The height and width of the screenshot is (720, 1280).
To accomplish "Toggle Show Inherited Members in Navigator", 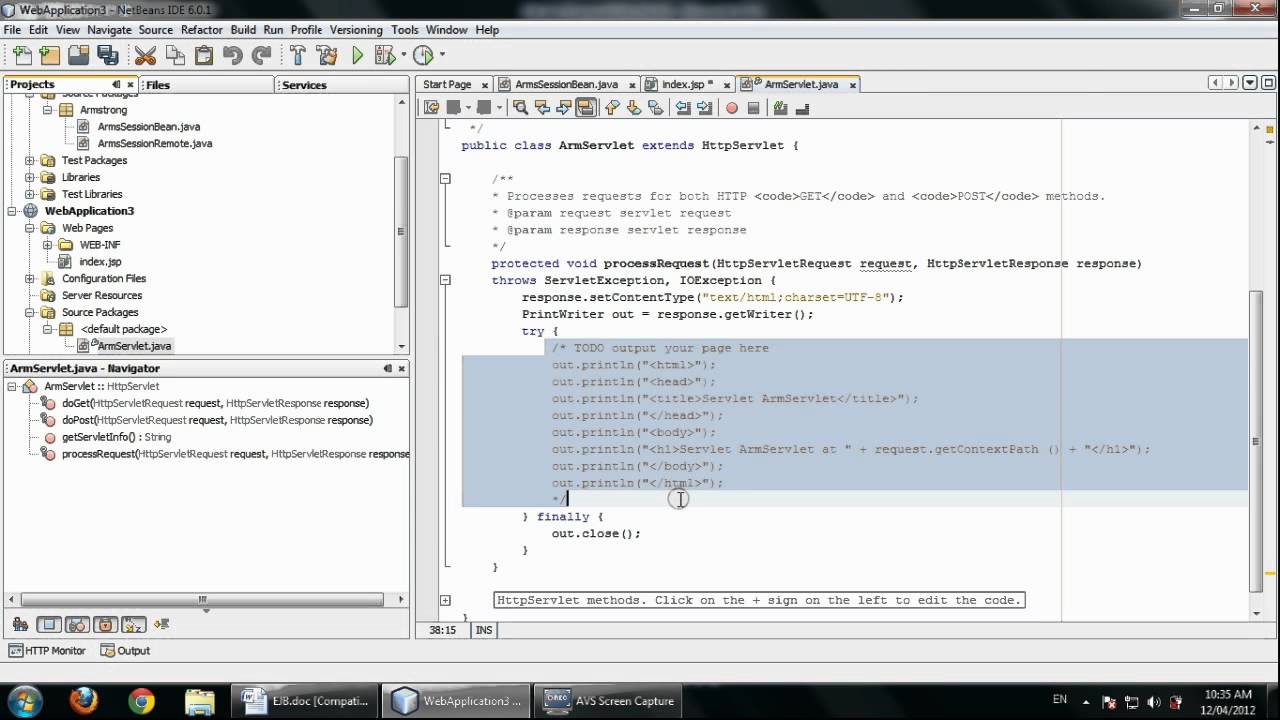I will 20,624.
